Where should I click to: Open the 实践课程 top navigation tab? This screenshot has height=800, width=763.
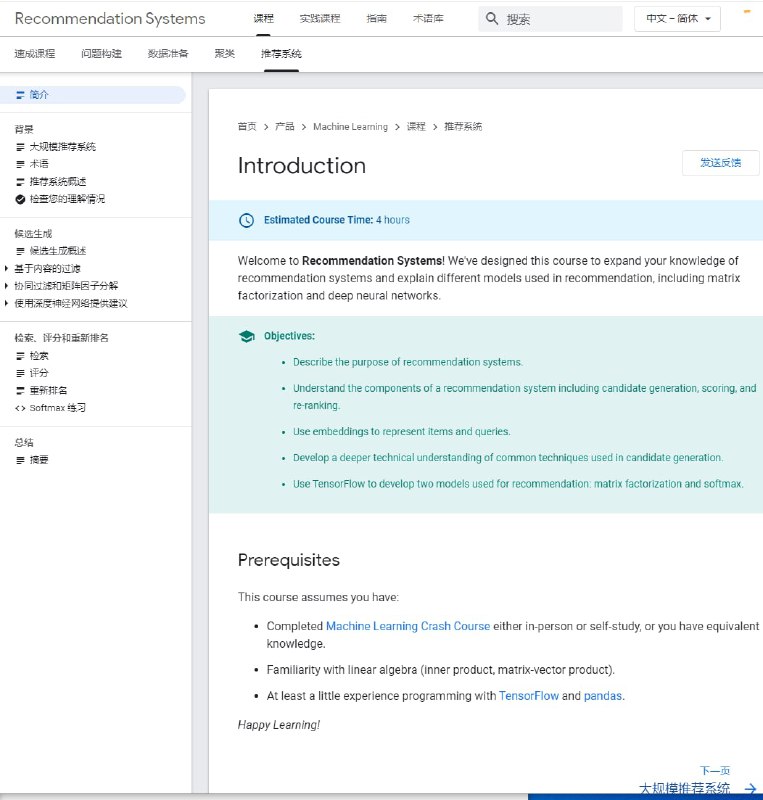pos(319,18)
